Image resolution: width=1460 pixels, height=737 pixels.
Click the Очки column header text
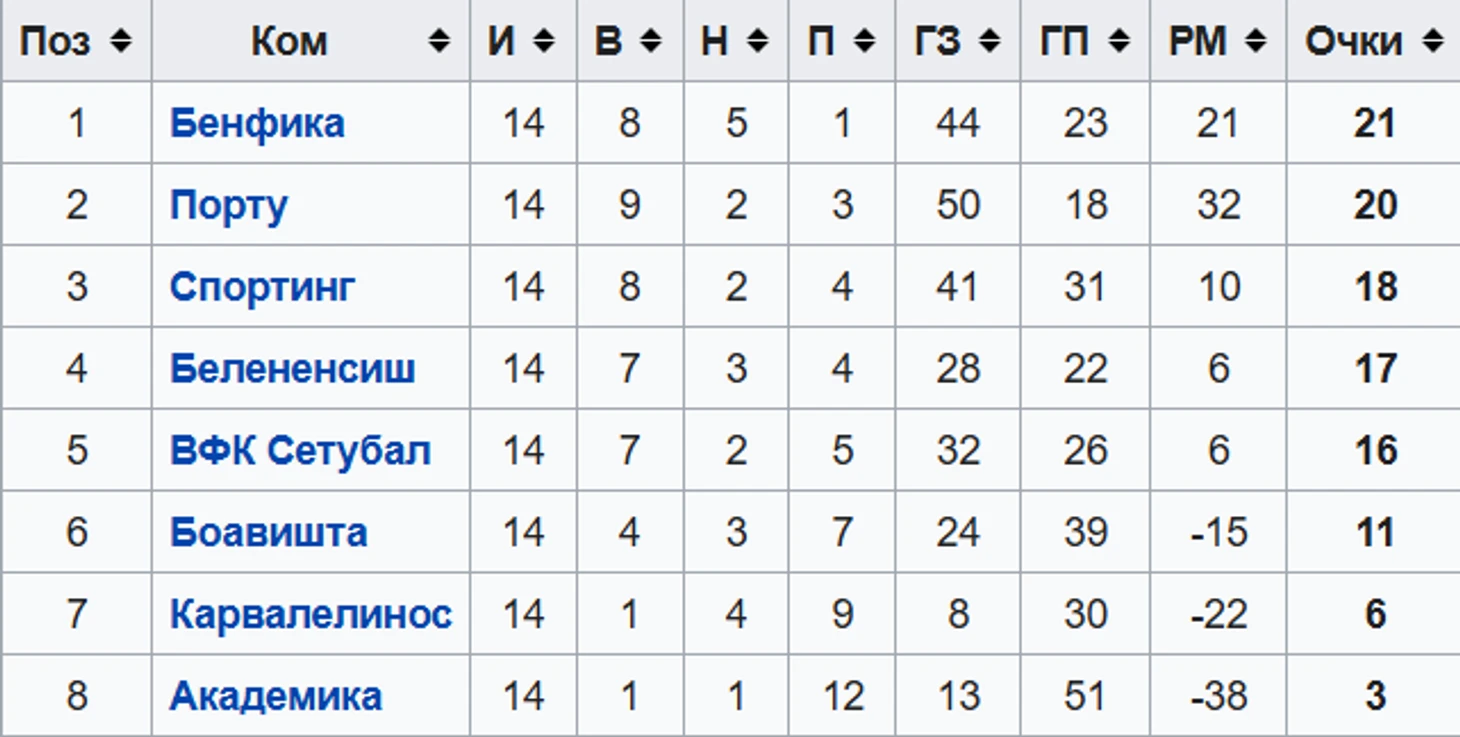click(x=1353, y=42)
